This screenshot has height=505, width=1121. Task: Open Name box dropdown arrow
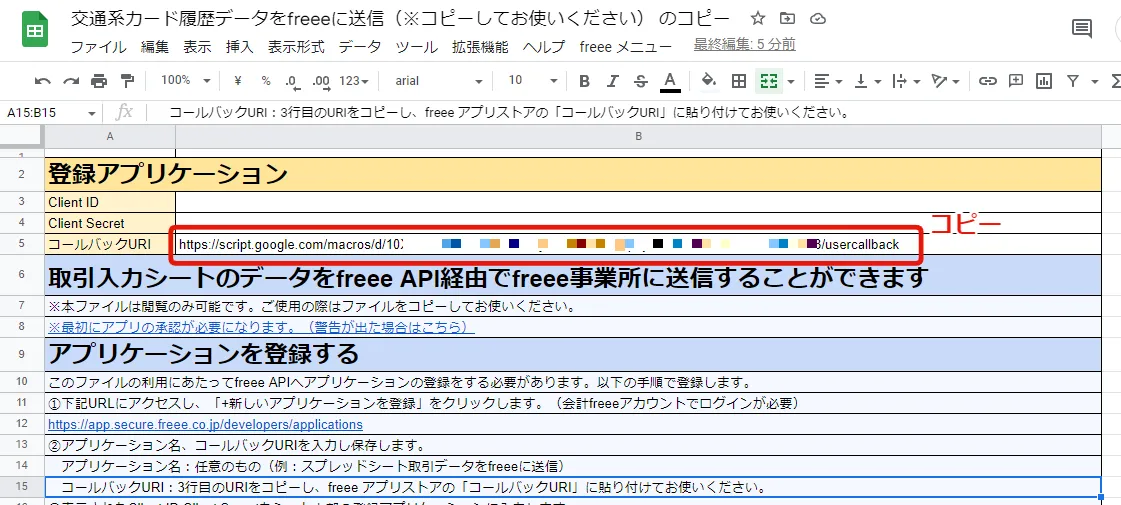click(92, 113)
